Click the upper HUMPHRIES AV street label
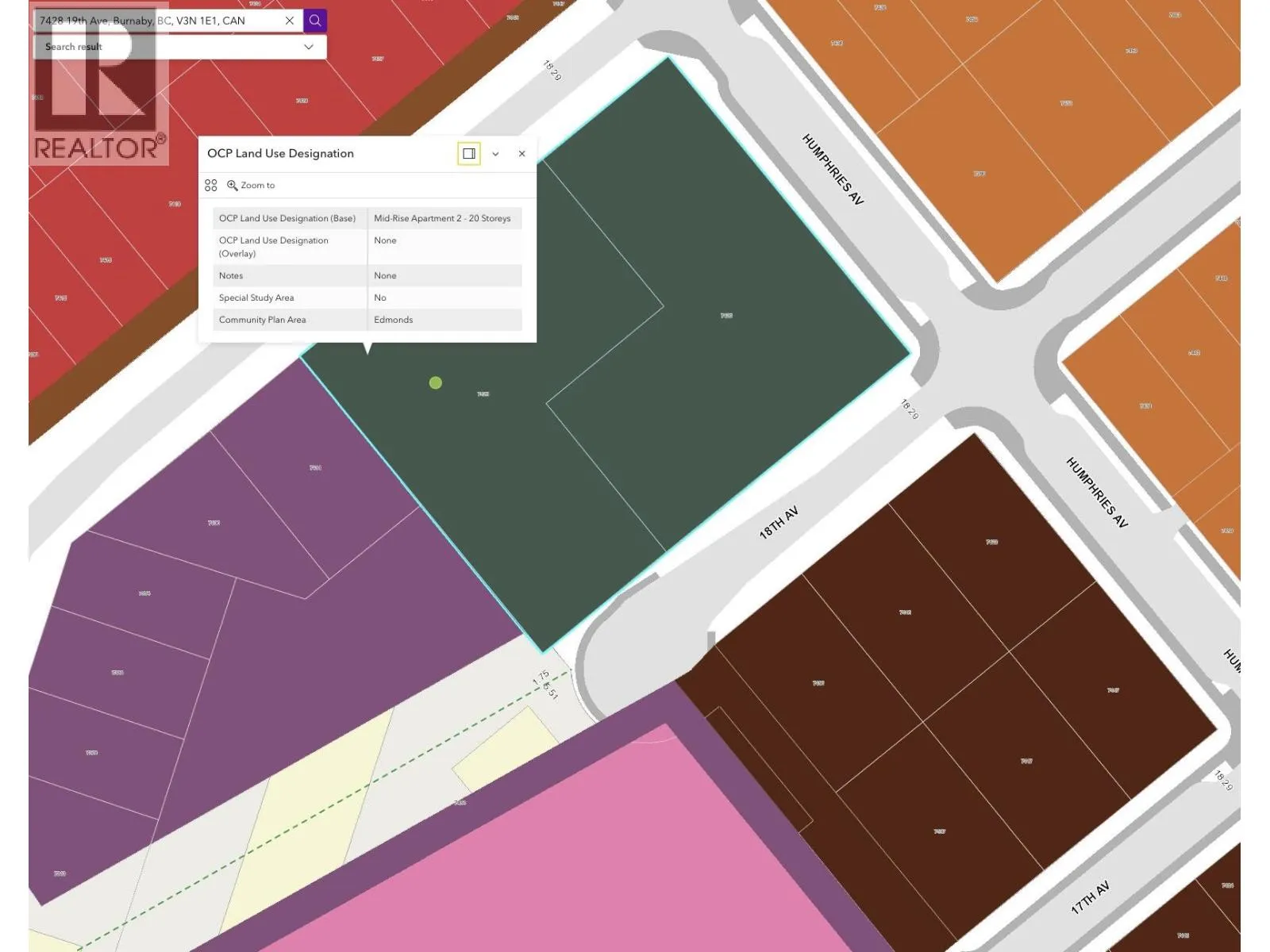This screenshot has height=952, width=1270. 832,169
